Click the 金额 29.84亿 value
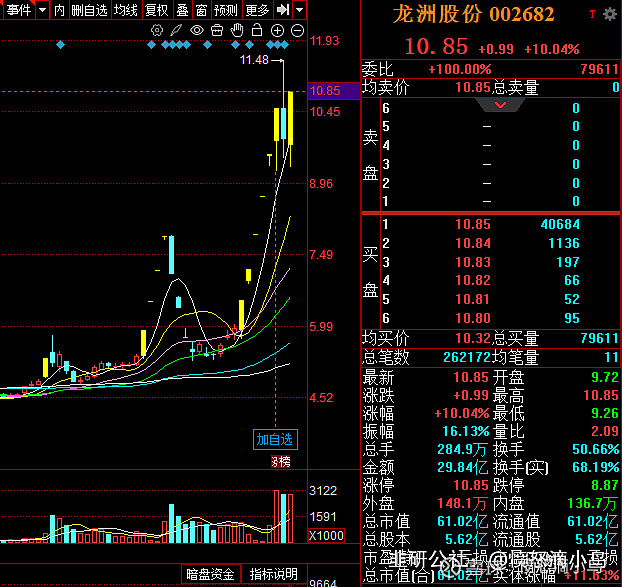Image resolution: width=622 pixels, height=587 pixels. click(463, 467)
